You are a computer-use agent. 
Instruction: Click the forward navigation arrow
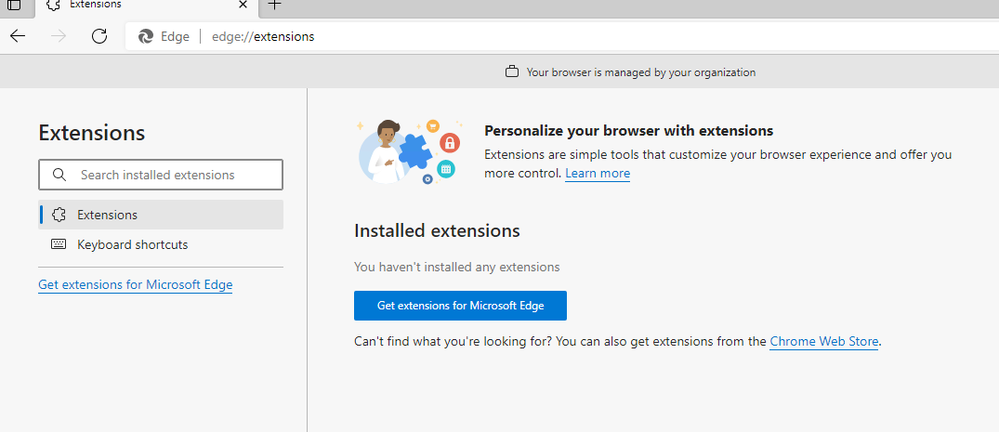[x=58, y=36]
